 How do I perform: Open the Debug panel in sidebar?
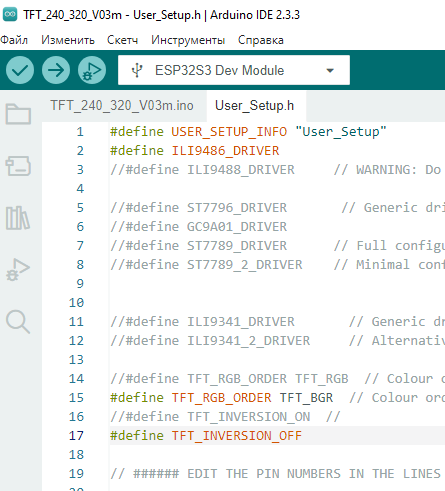[18, 270]
